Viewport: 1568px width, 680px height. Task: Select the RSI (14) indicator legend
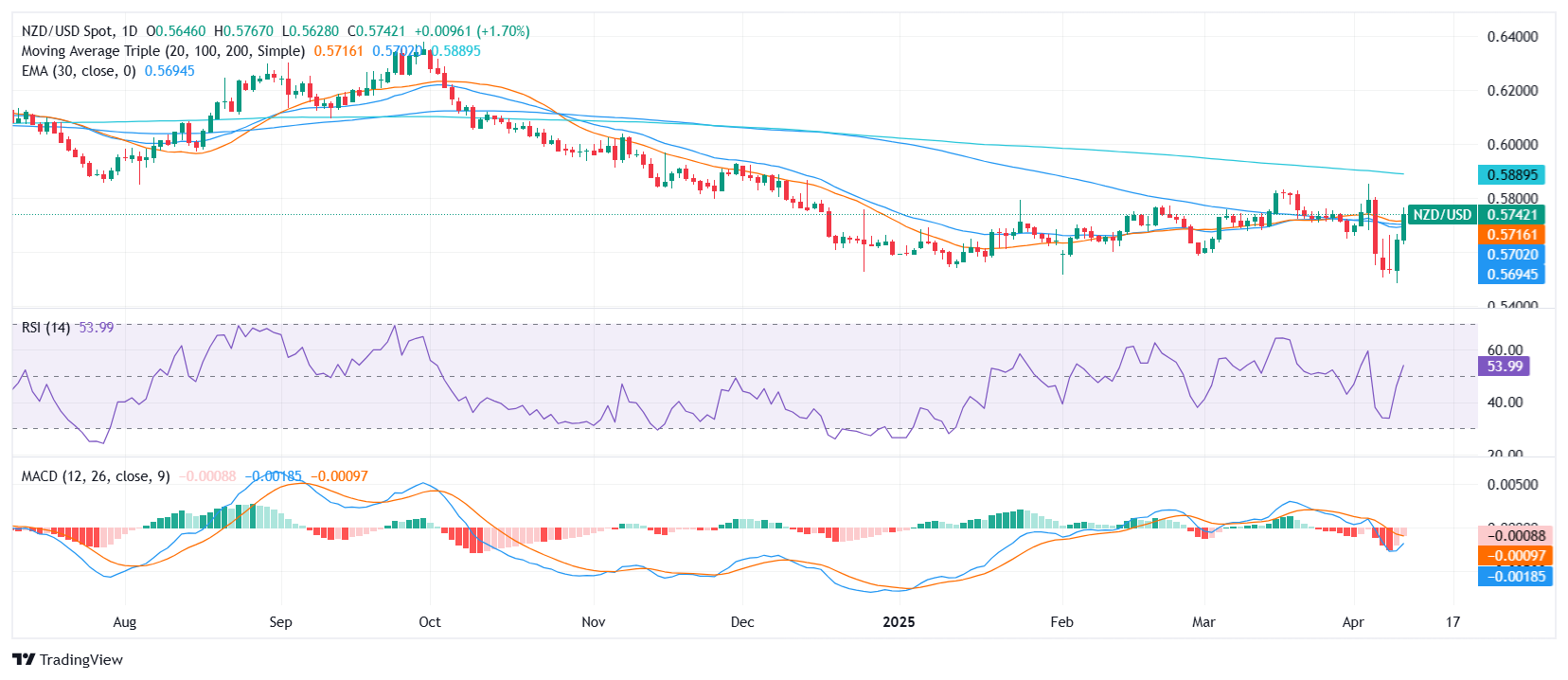[x=45, y=328]
